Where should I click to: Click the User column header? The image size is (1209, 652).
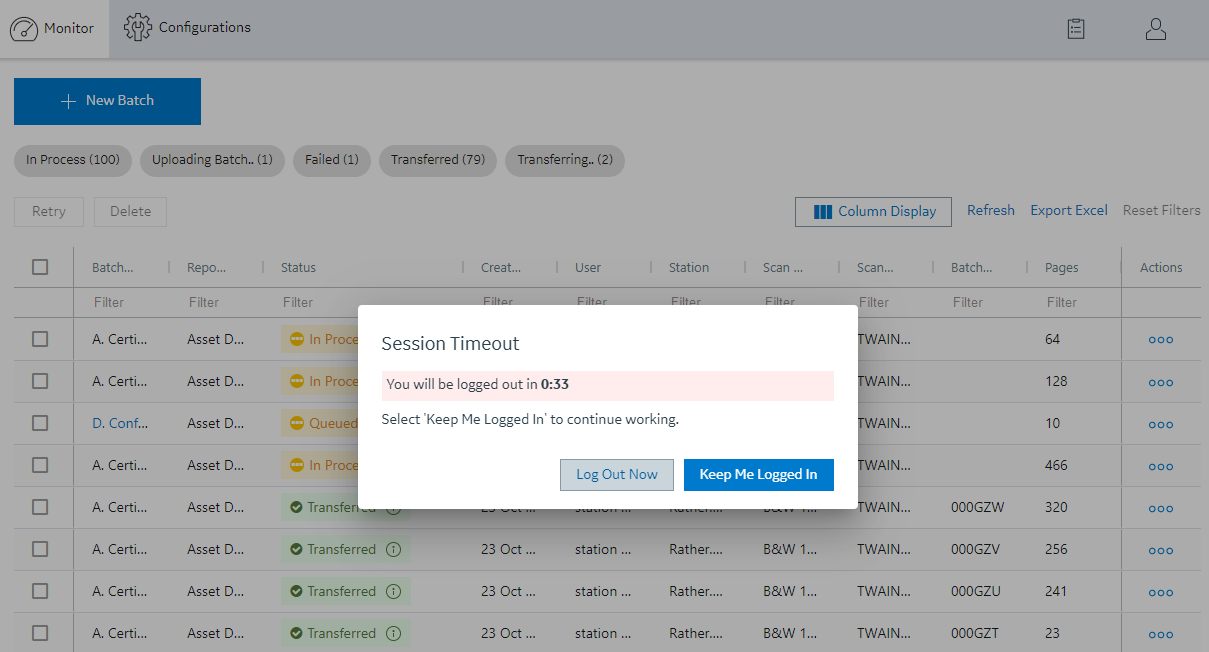click(588, 267)
